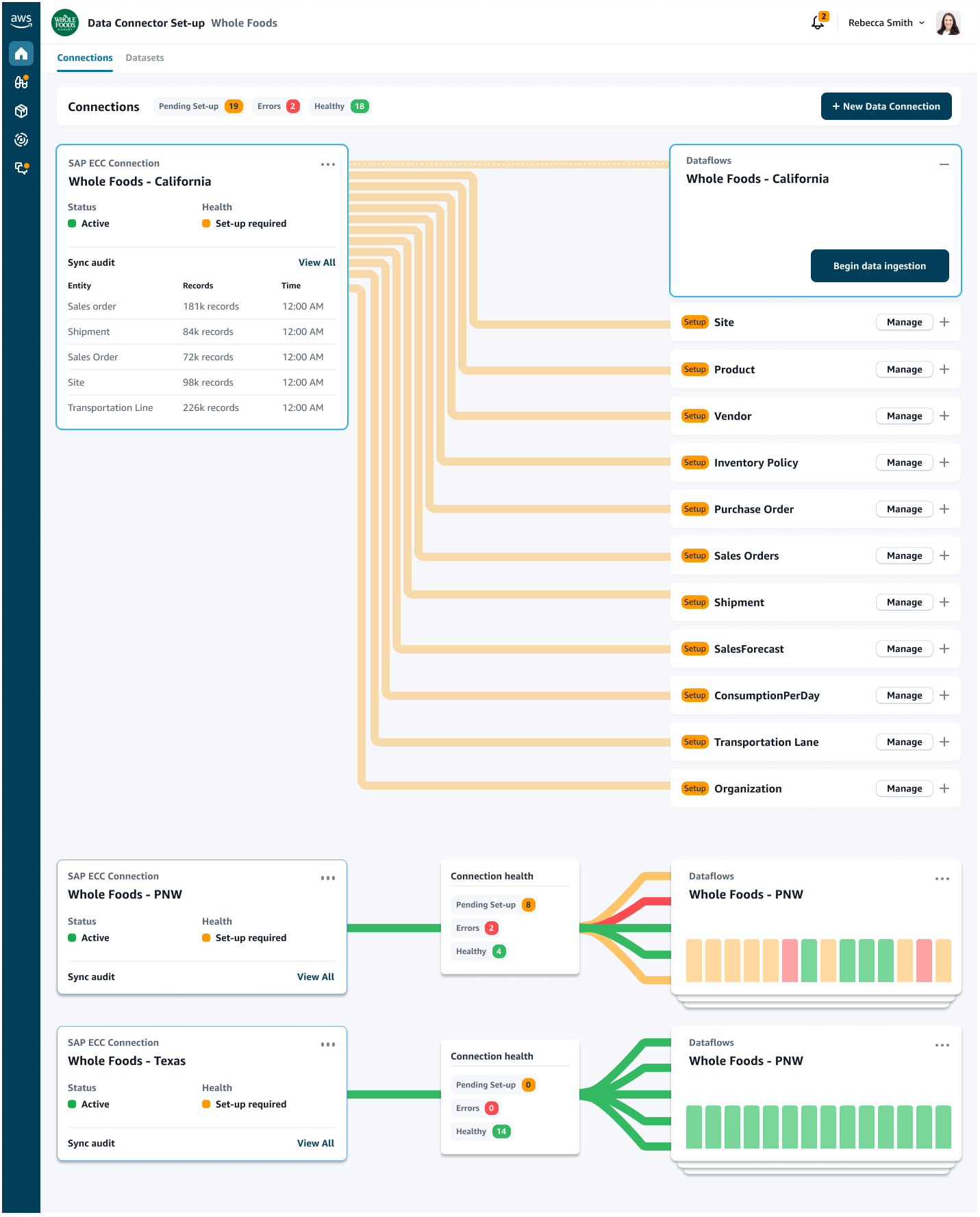Filter by Healthy connections
Viewport: 980px width, 1217px height.
click(x=340, y=106)
